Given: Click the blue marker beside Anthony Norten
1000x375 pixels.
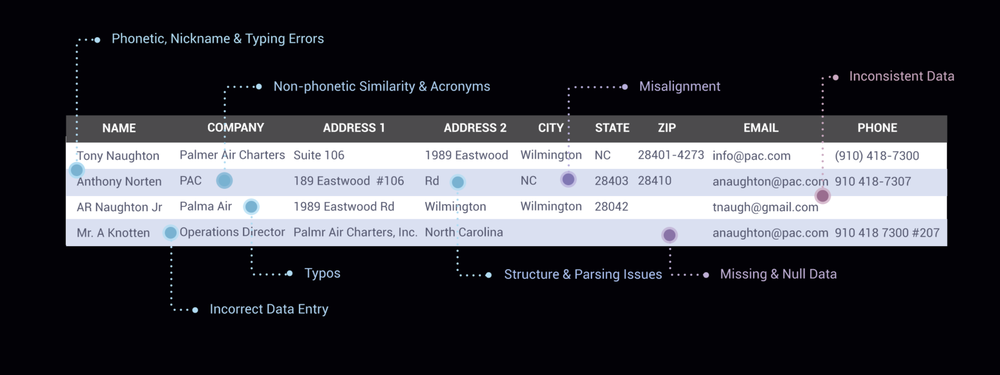Looking at the screenshot, I should pyautogui.click(x=77, y=170).
